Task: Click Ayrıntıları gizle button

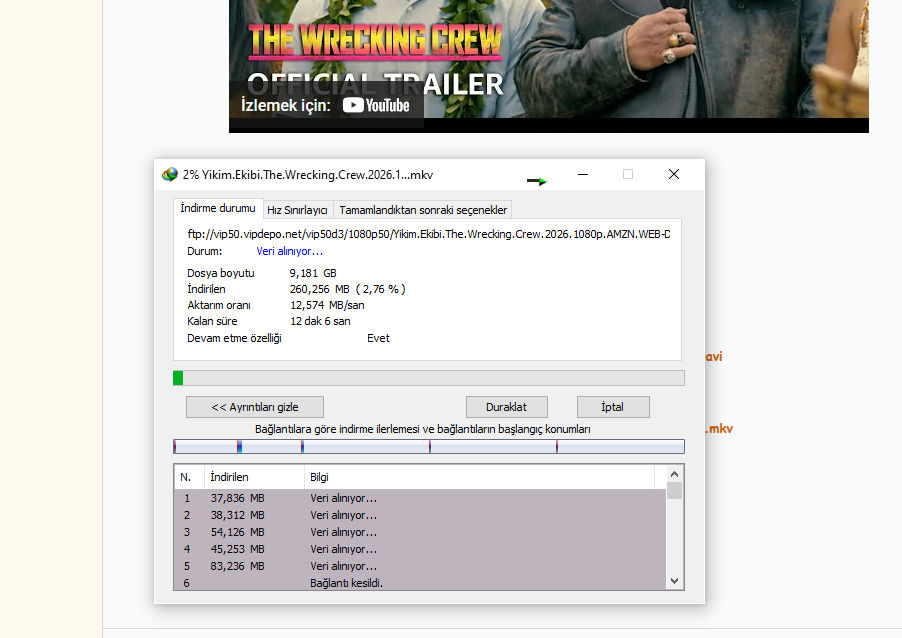Action: (255, 407)
